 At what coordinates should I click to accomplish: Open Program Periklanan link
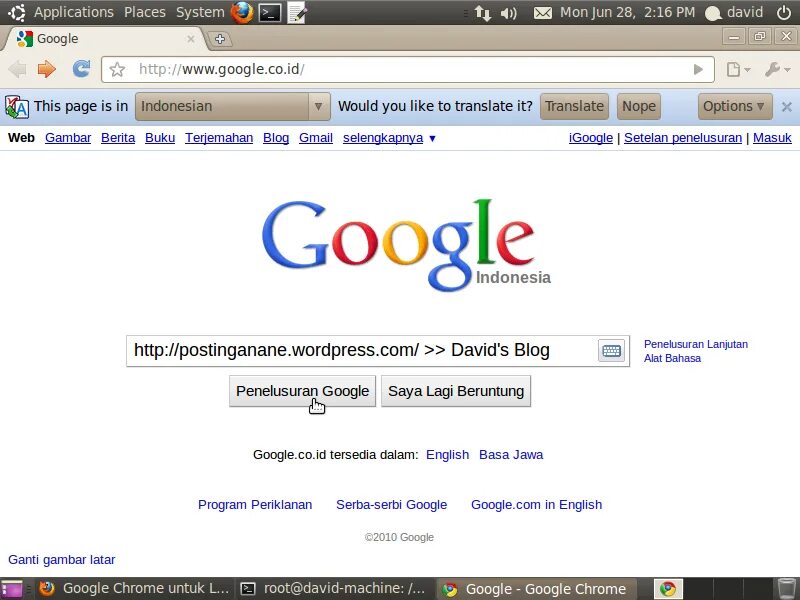pyautogui.click(x=255, y=505)
